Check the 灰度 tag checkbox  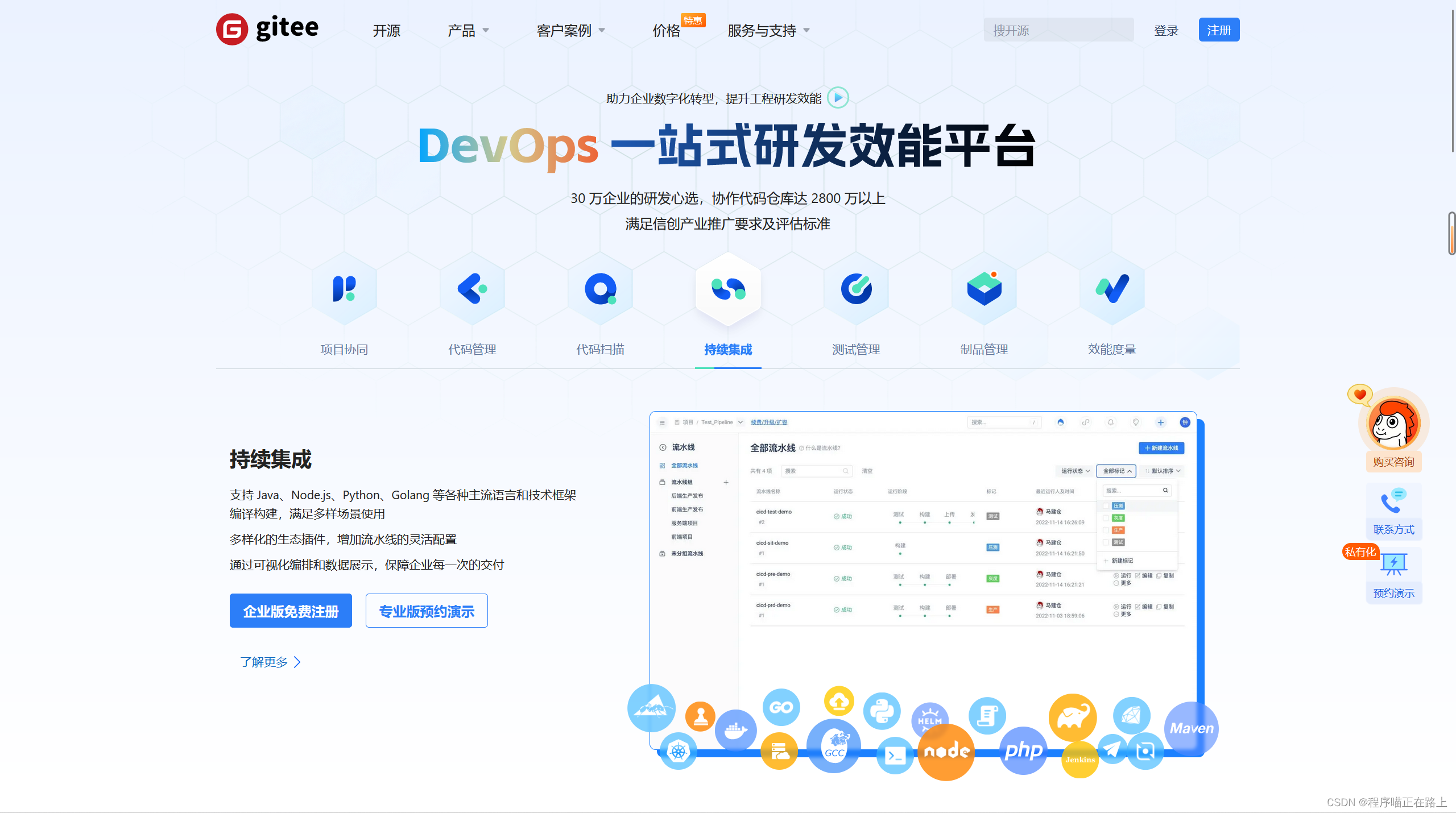click(x=1106, y=518)
